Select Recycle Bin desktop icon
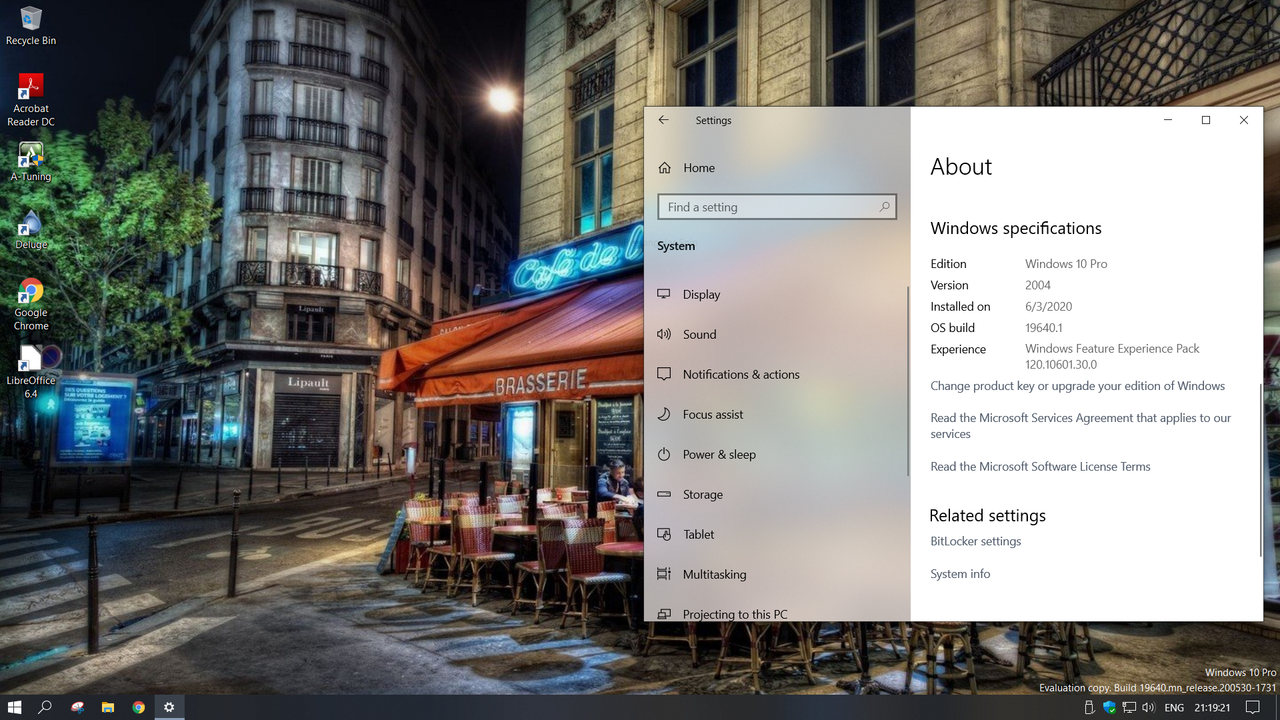 31,26
